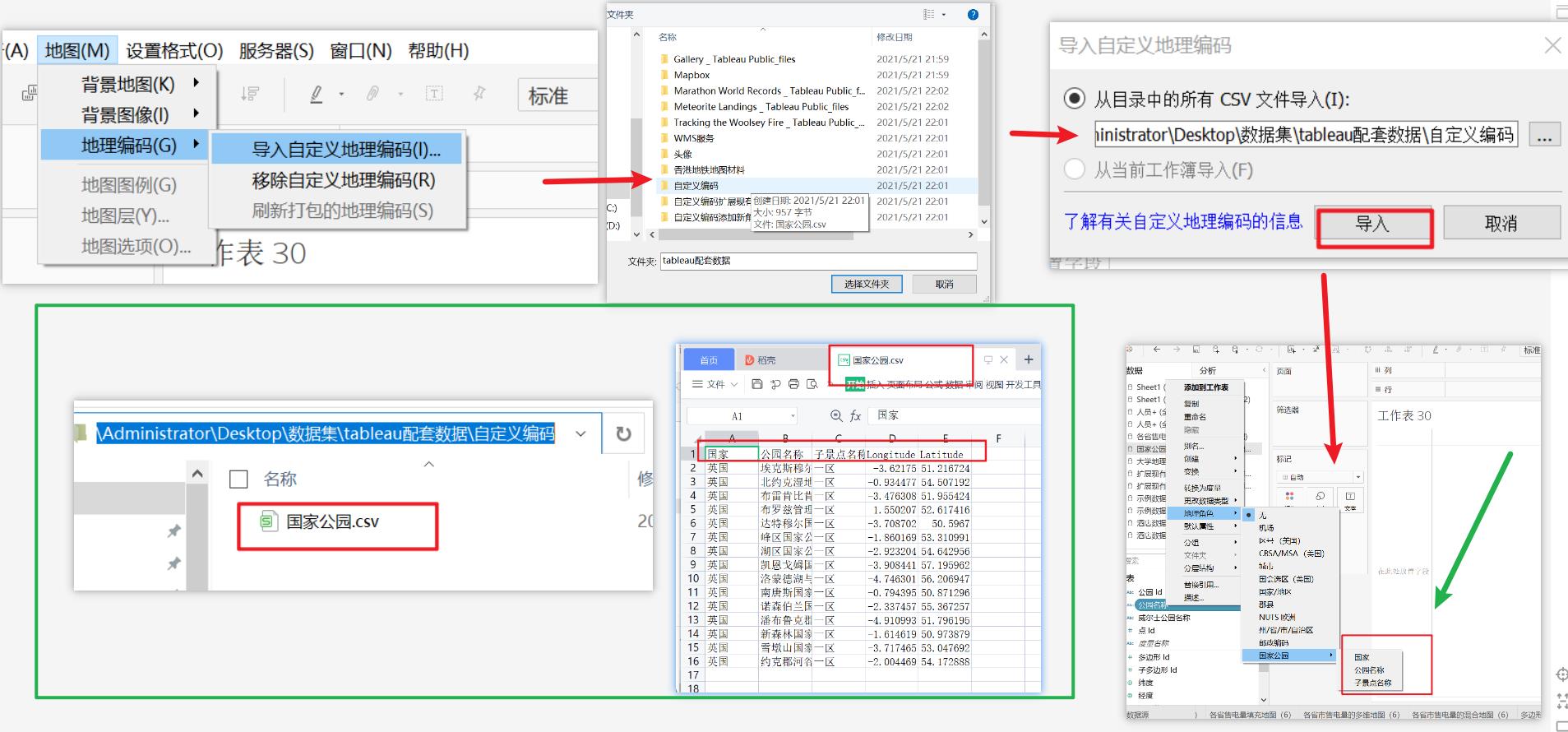Click 取消 in the folder dialog
This screenshot has height=732, width=1568.
click(944, 284)
